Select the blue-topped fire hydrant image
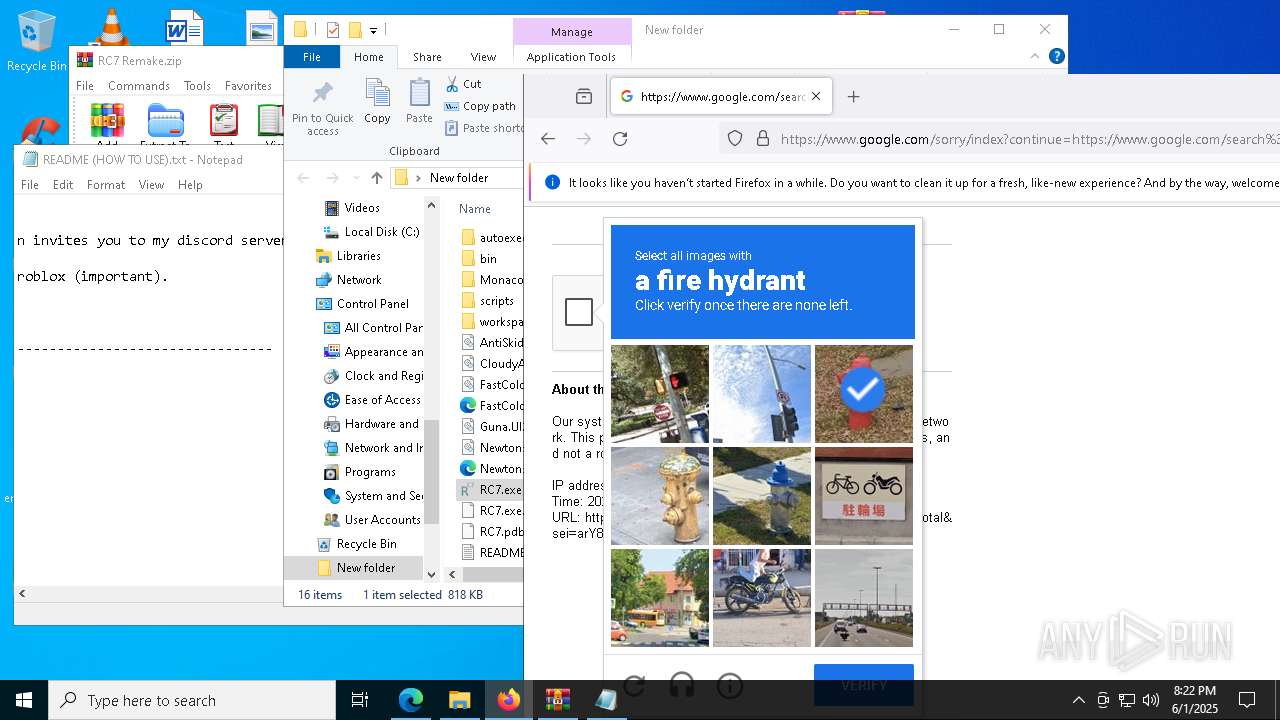This screenshot has height=720, width=1280. [762, 496]
